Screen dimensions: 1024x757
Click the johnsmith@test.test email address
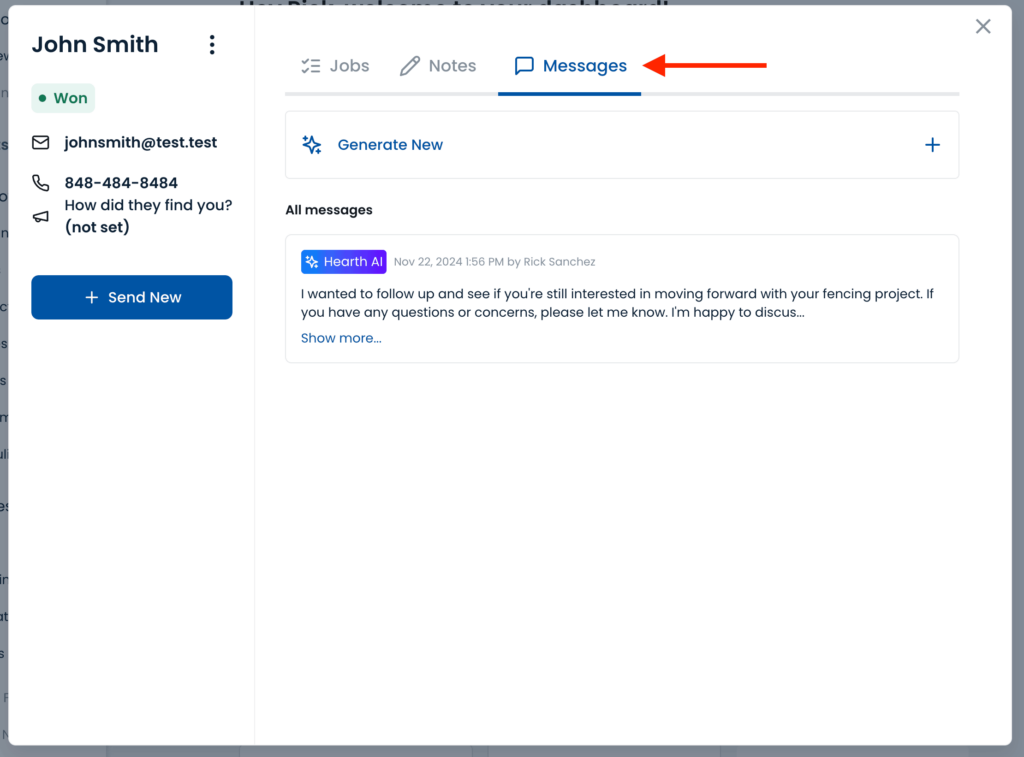click(140, 143)
